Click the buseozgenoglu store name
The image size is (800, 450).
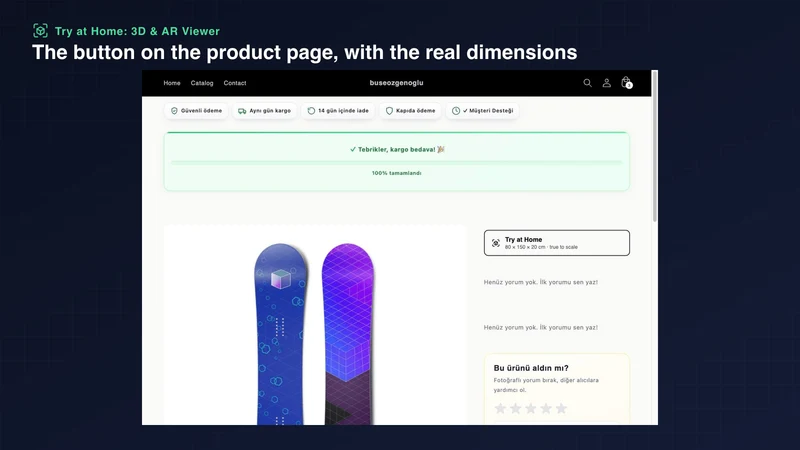396,83
